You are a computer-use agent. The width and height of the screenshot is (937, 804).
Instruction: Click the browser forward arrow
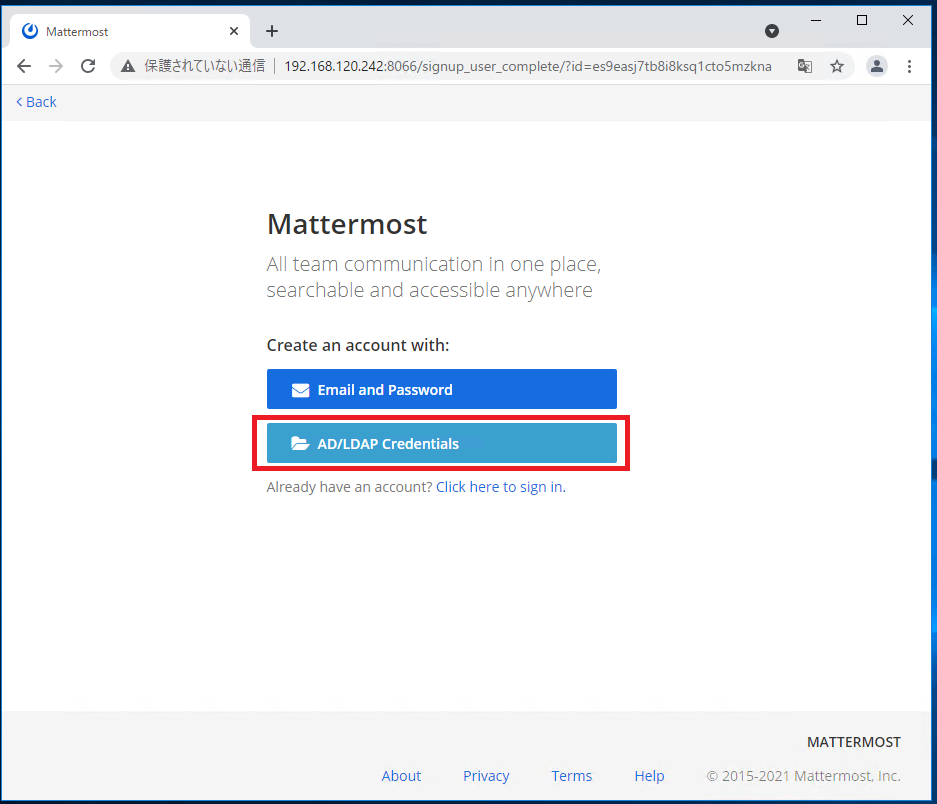pos(56,66)
